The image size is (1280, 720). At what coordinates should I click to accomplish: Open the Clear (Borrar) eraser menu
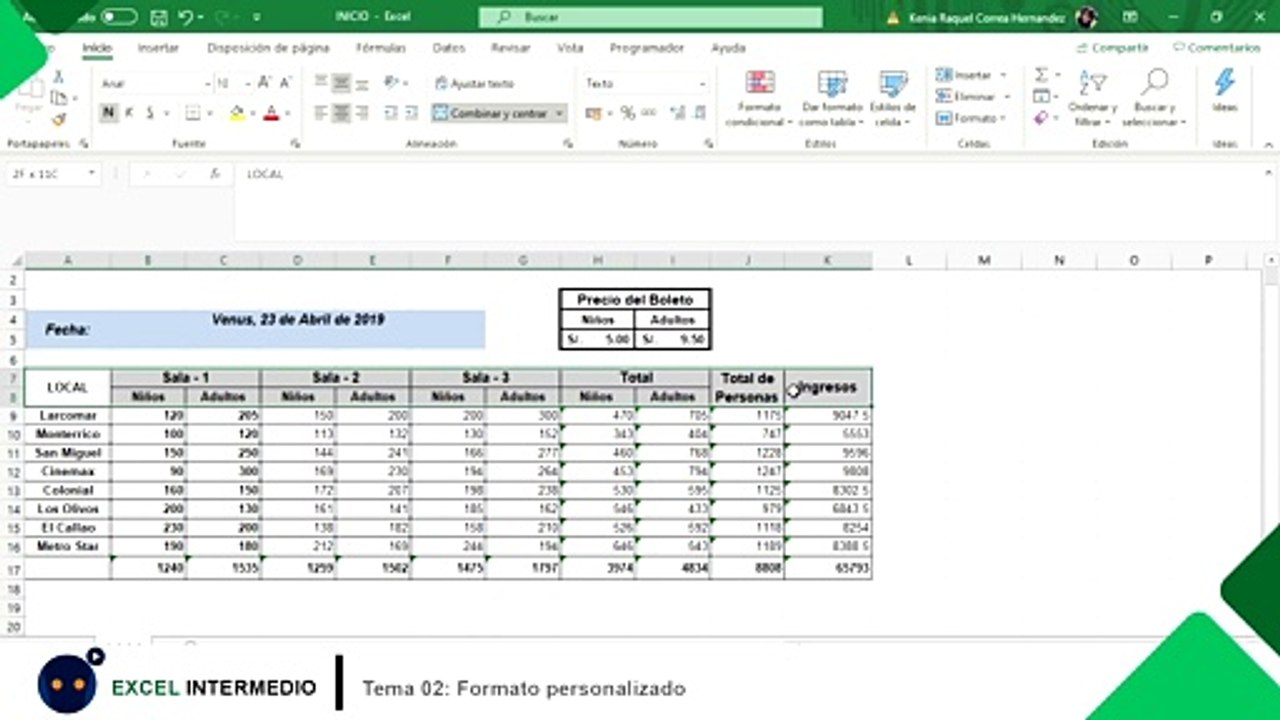pyautogui.click(x=1041, y=118)
